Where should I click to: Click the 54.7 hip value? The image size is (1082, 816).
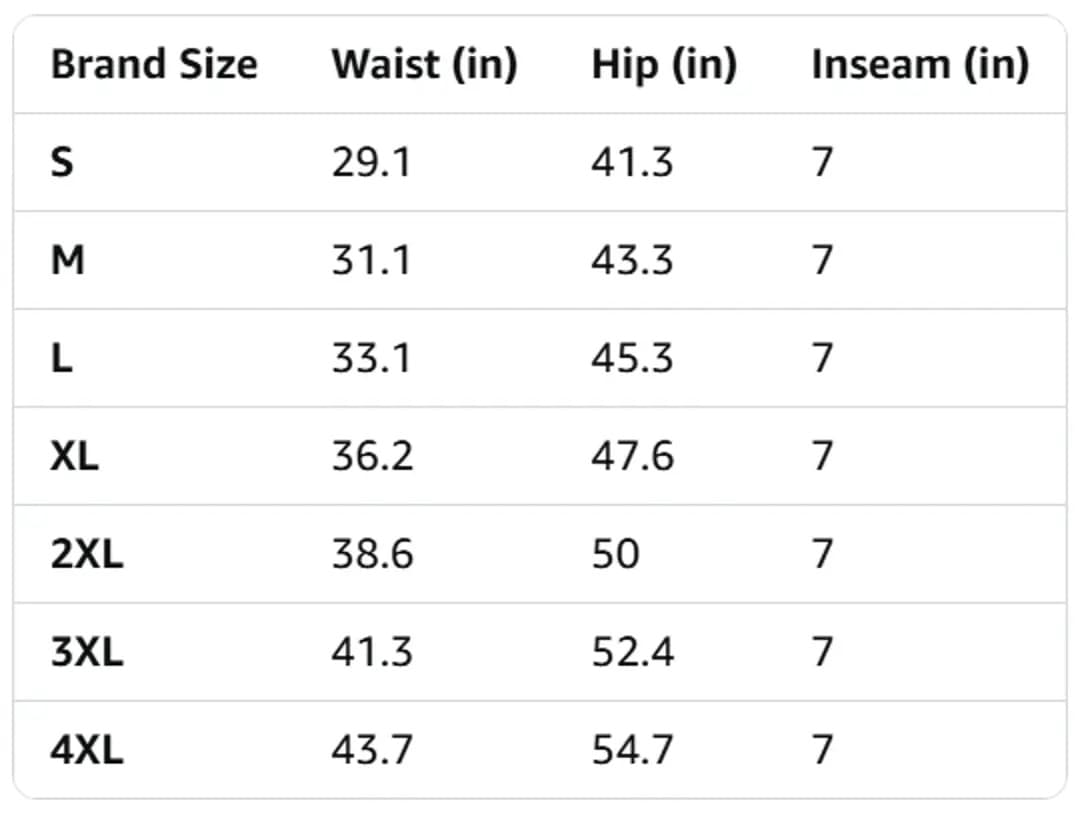632,750
